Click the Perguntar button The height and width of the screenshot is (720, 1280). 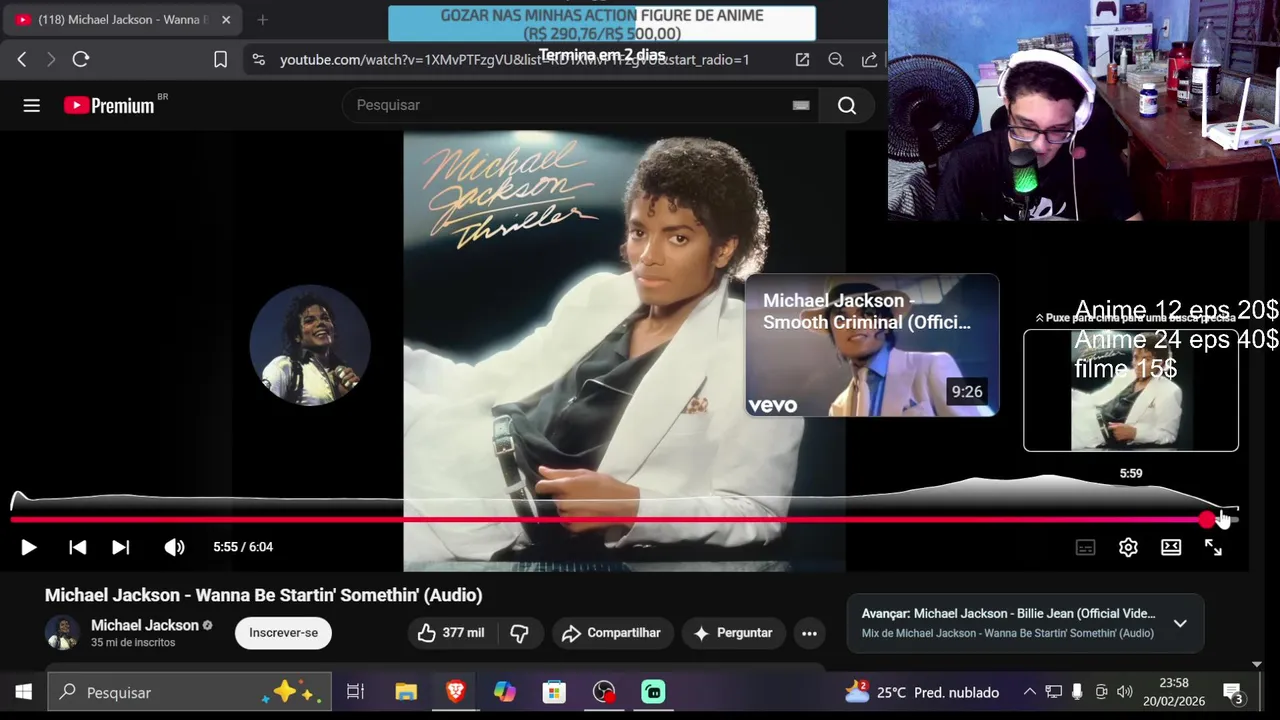click(x=734, y=633)
